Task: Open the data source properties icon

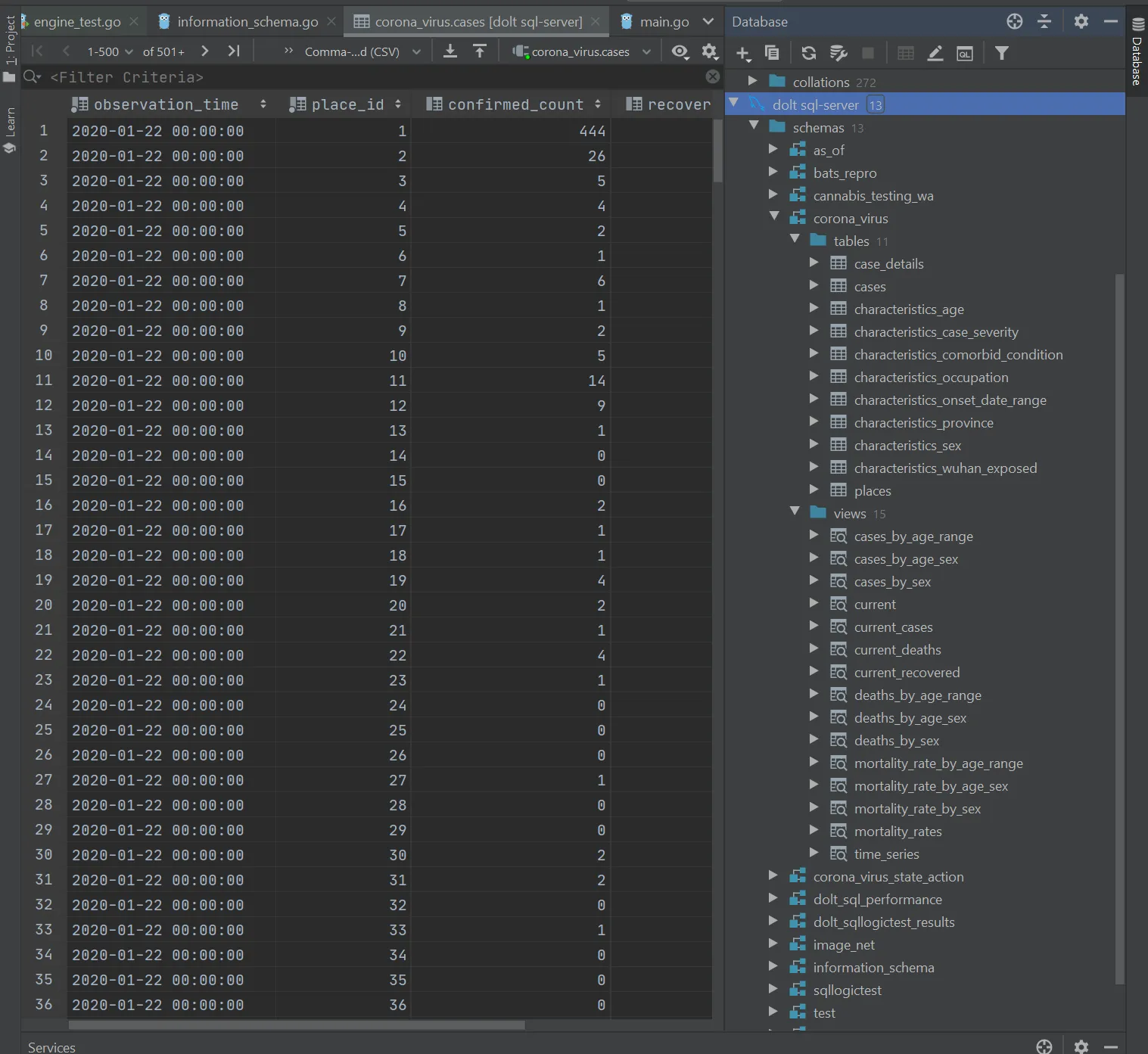Action: tap(838, 53)
